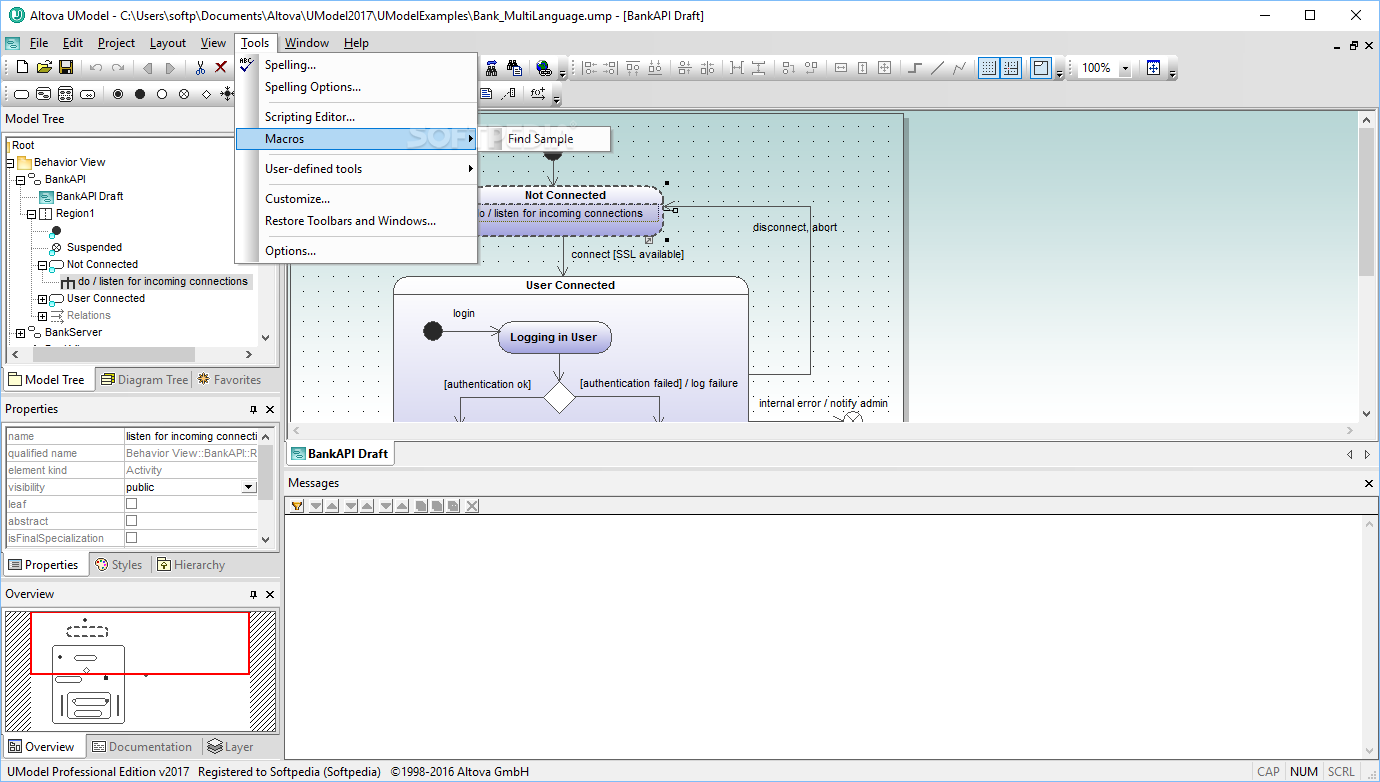Image resolution: width=1380 pixels, height=782 pixels.
Task: Select the Suspended state in model tree
Action: click(94, 247)
